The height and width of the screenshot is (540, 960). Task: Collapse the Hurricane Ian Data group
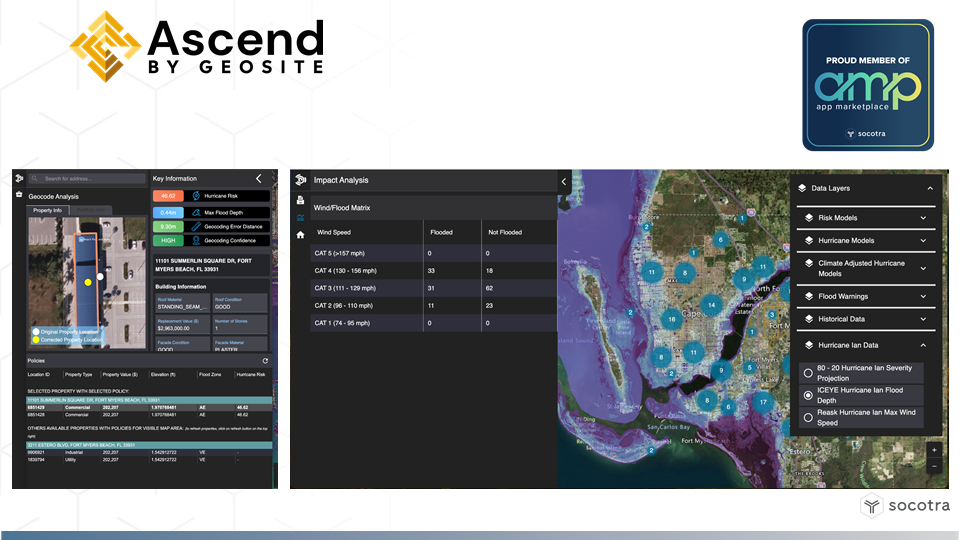tap(923, 345)
